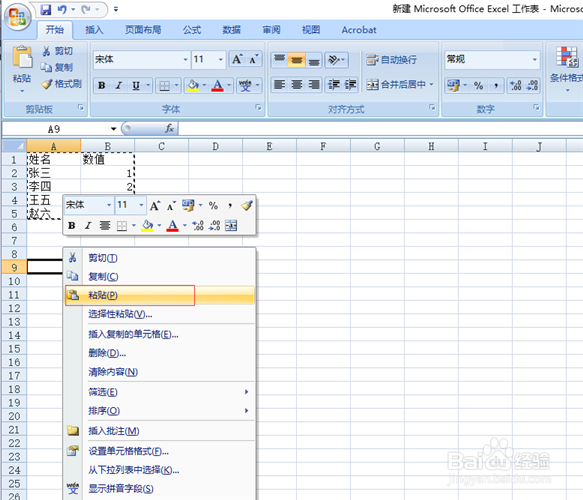
Task: Toggle bottom align in ribbon
Action: [314, 59]
